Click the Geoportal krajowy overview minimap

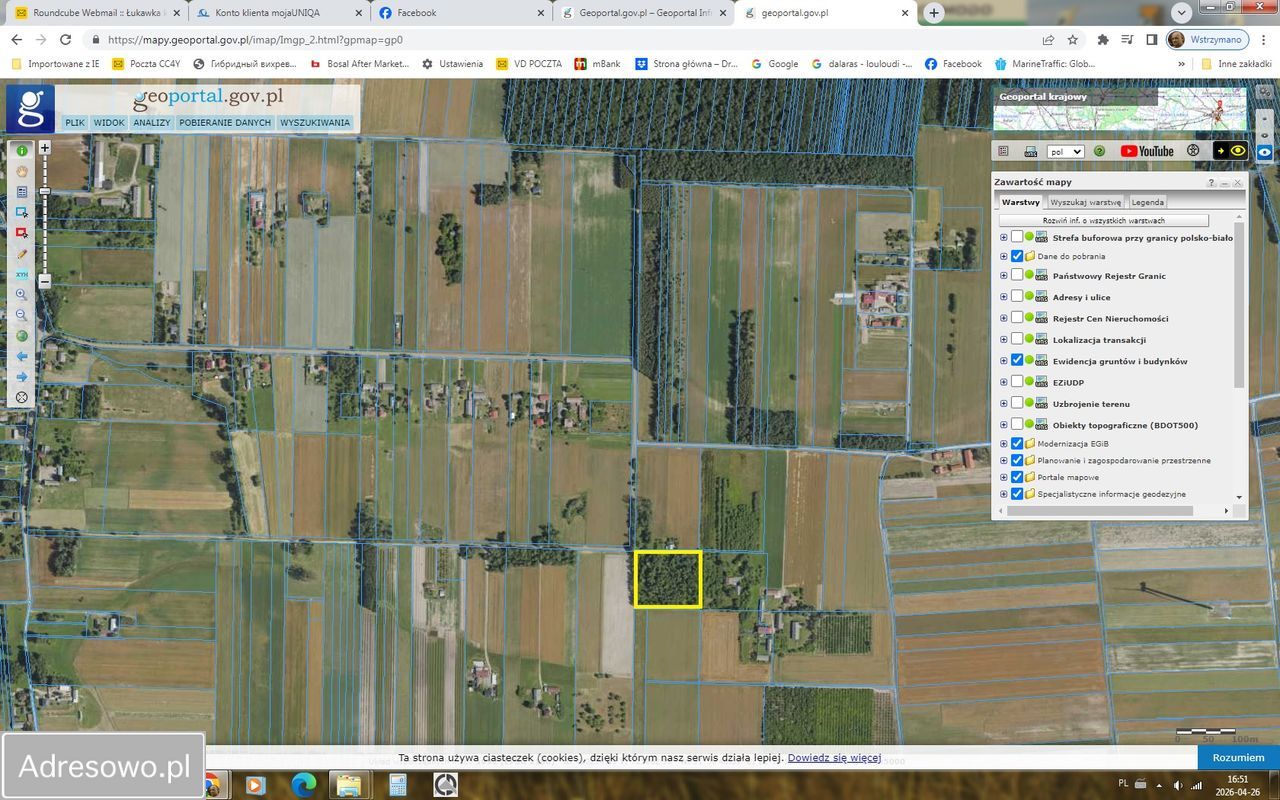(1119, 115)
